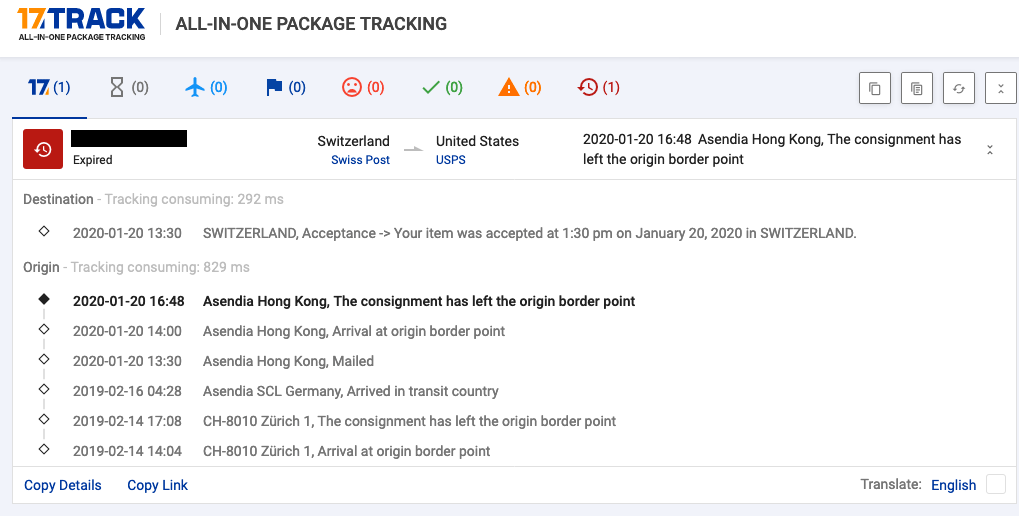This screenshot has width=1019, height=516.
Task: Select the airplane In Transit filter
Action: click(206, 88)
